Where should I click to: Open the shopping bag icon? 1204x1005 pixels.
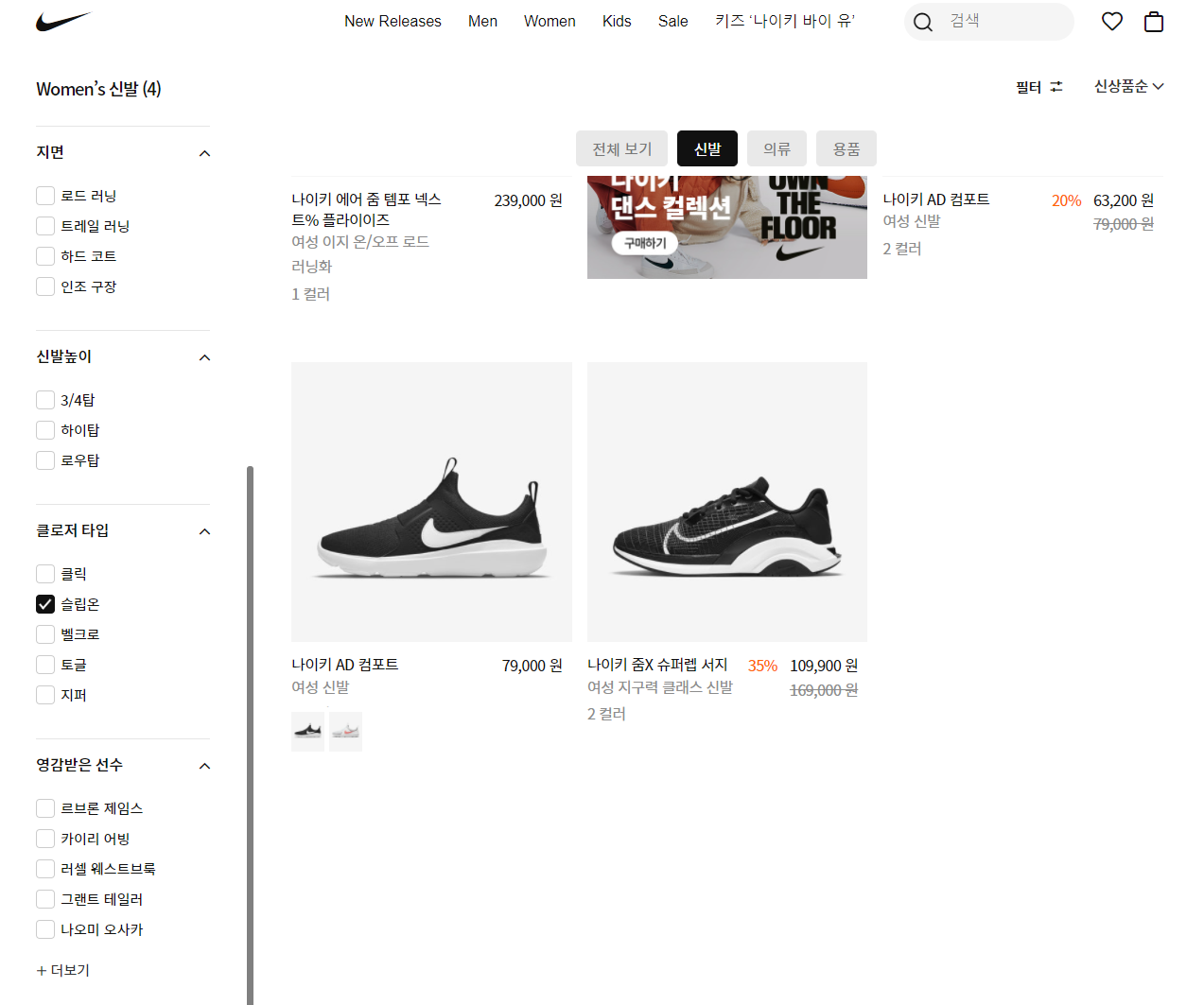click(1154, 21)
